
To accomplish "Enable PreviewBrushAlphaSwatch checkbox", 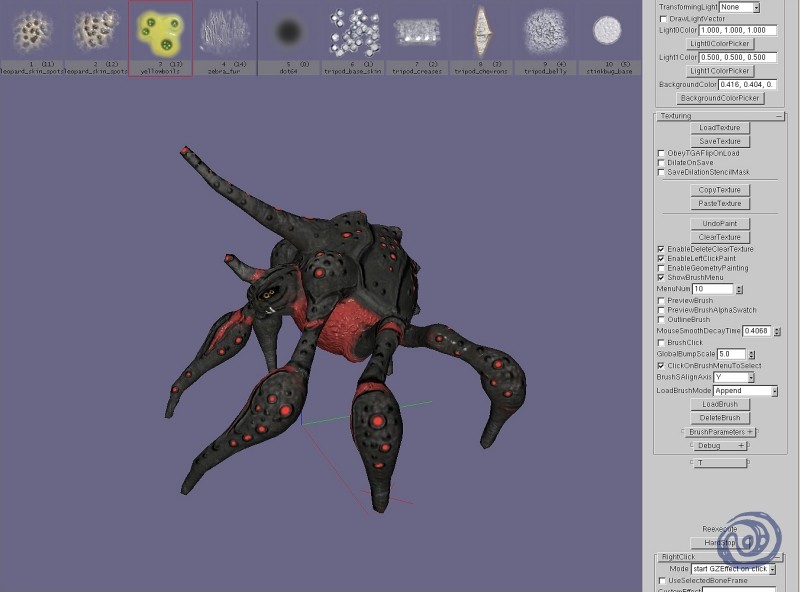I will 661,310.
